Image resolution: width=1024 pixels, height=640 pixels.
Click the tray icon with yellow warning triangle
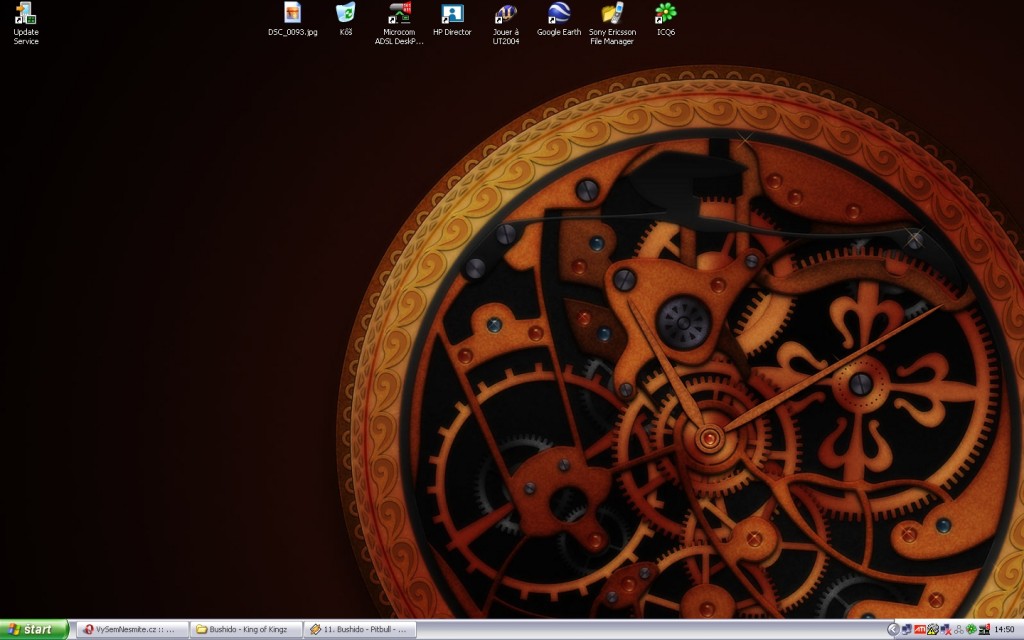[933, 630]
